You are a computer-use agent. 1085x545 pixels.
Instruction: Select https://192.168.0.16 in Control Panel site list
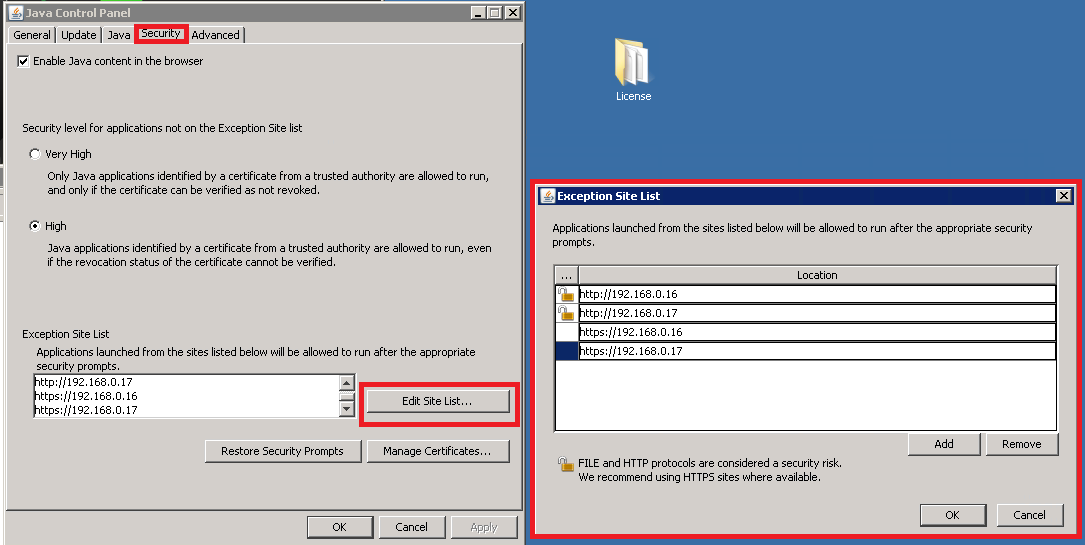tap(186, 396)
